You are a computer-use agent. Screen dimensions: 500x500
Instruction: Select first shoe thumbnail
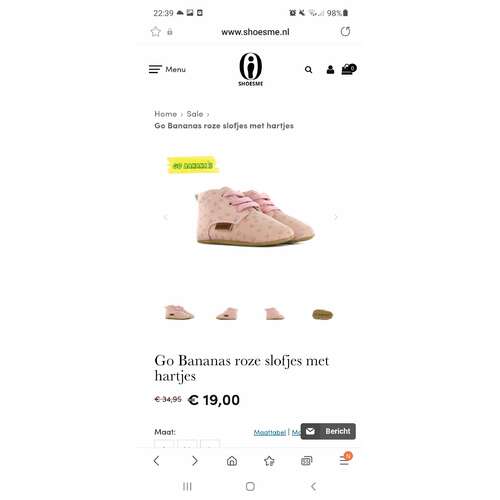point(179,313)
